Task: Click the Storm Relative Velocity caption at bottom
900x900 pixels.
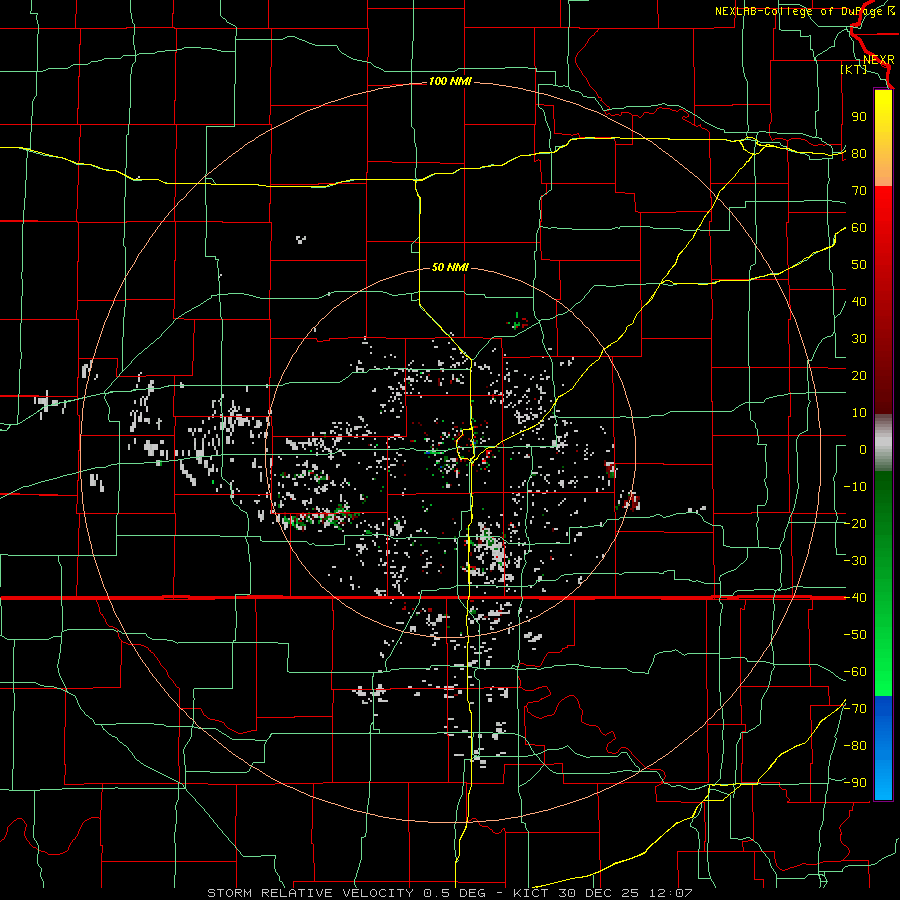Action: pos(450,893)
